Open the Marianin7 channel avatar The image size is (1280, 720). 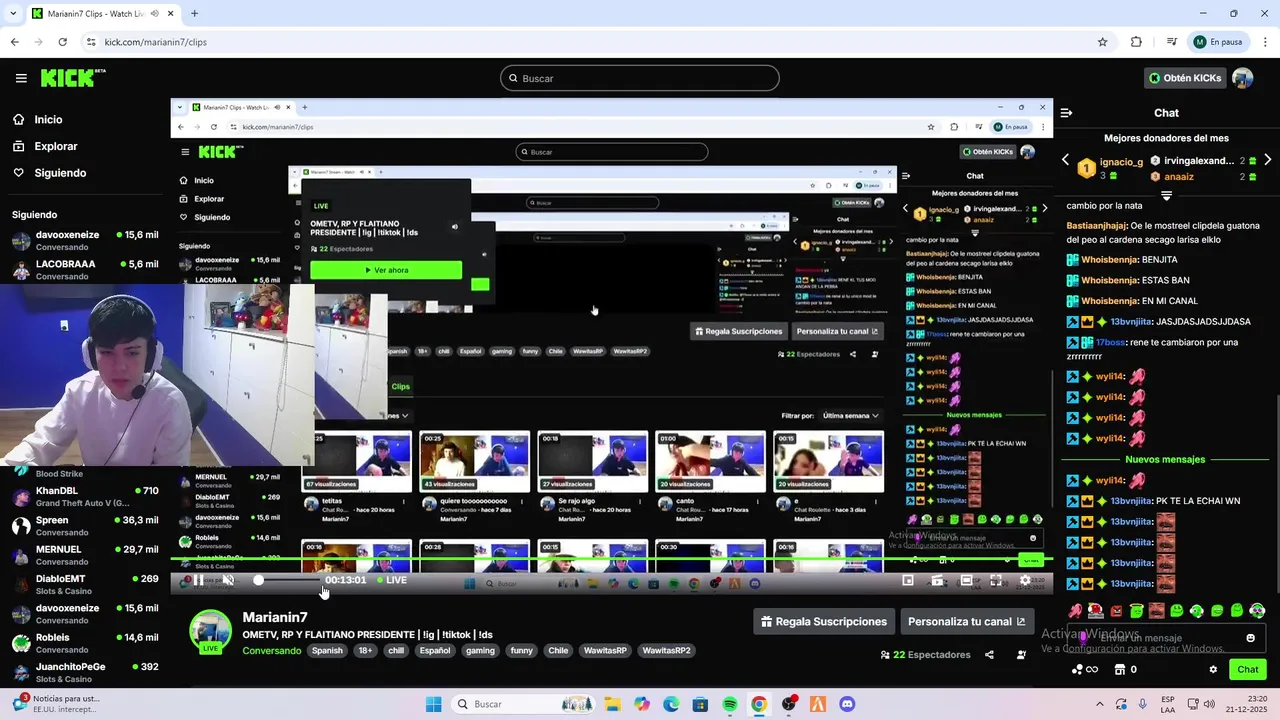click(x=211, y=631)
